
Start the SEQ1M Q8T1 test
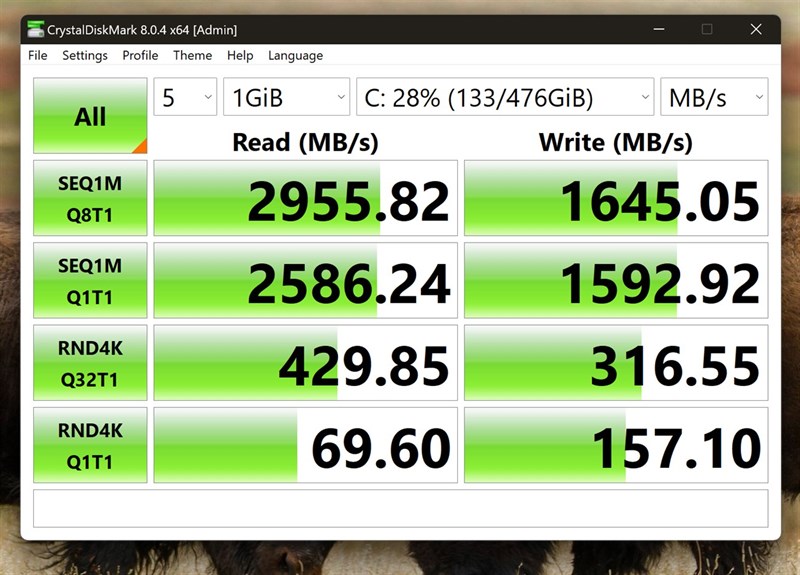tap(90, 198)
